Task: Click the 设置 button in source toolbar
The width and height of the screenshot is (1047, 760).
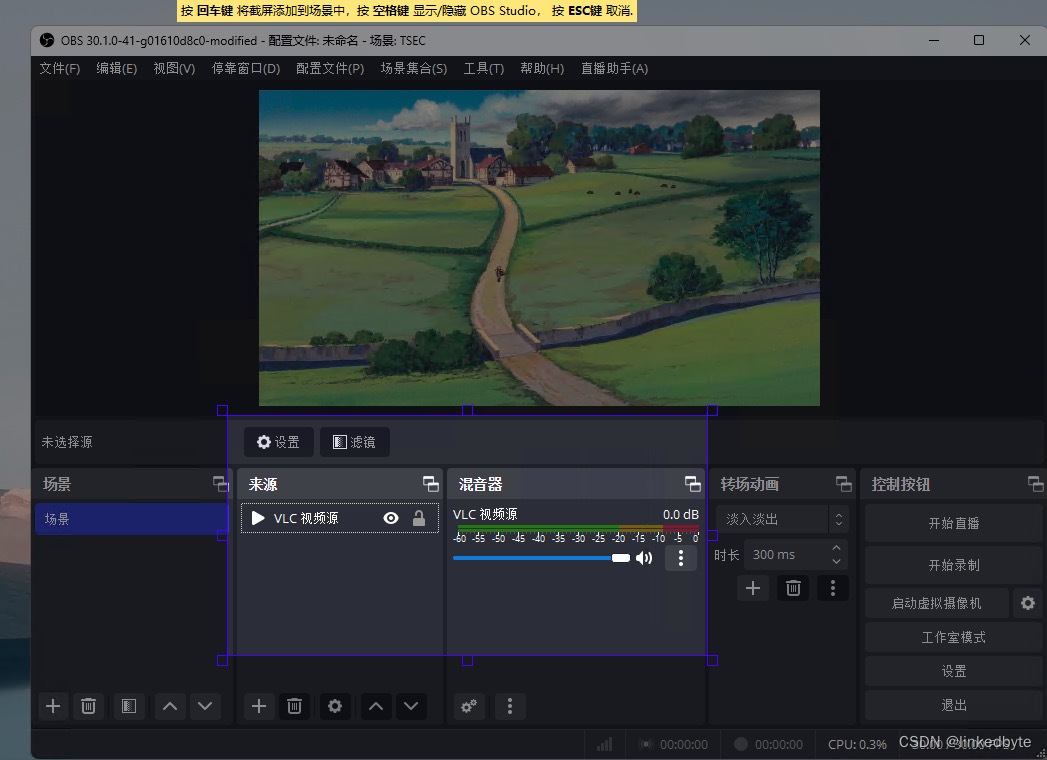Action: tap(278, 442)
